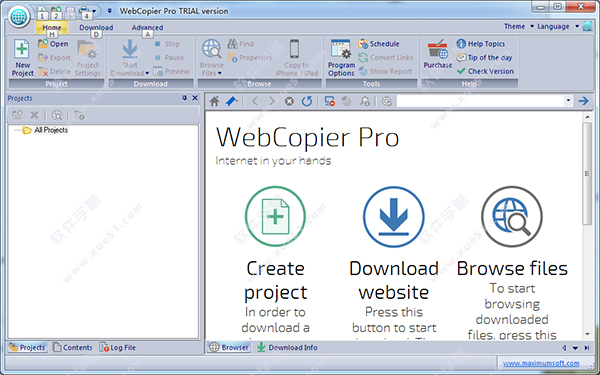Click the Find binoculars button
The width and height of the screenshot is (600, 375).
point(240,44)
